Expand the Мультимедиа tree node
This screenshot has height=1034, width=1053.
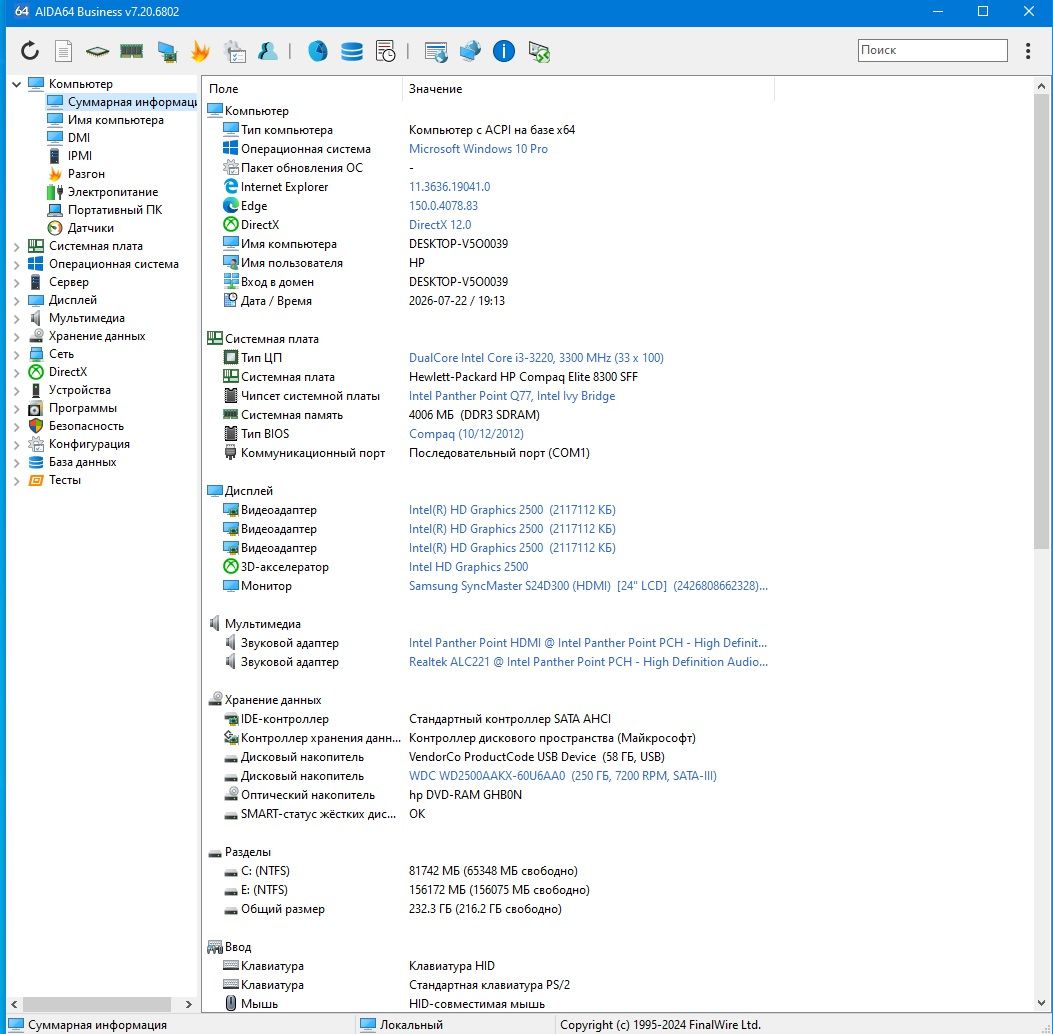coord(17,318)
